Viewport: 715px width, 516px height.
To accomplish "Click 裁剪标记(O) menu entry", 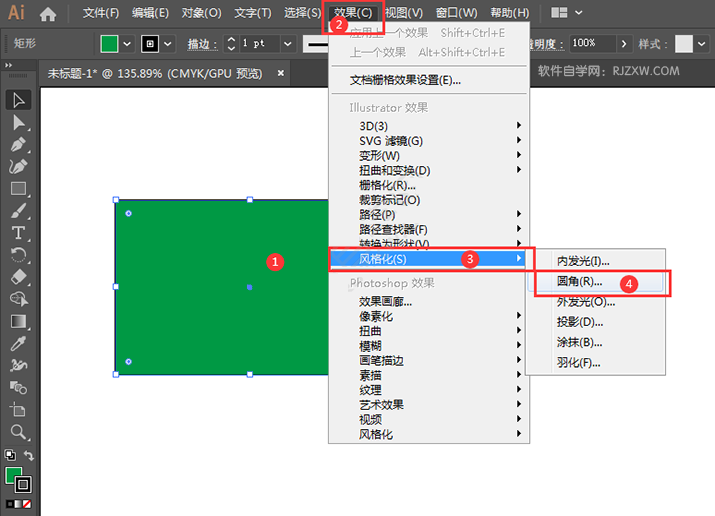I will click(x=429, y=200).
